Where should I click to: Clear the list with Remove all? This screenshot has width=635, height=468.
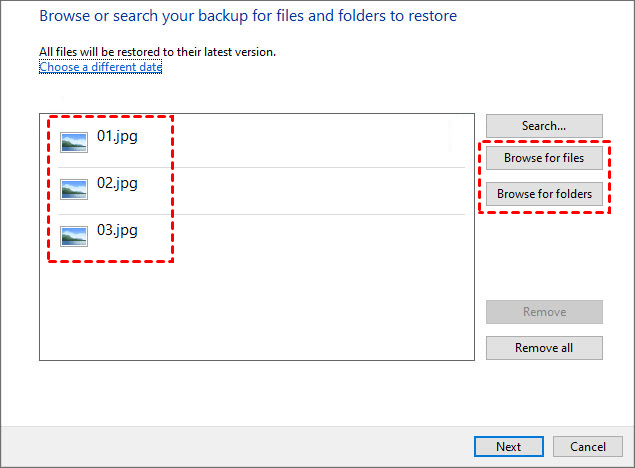(544, 348)
